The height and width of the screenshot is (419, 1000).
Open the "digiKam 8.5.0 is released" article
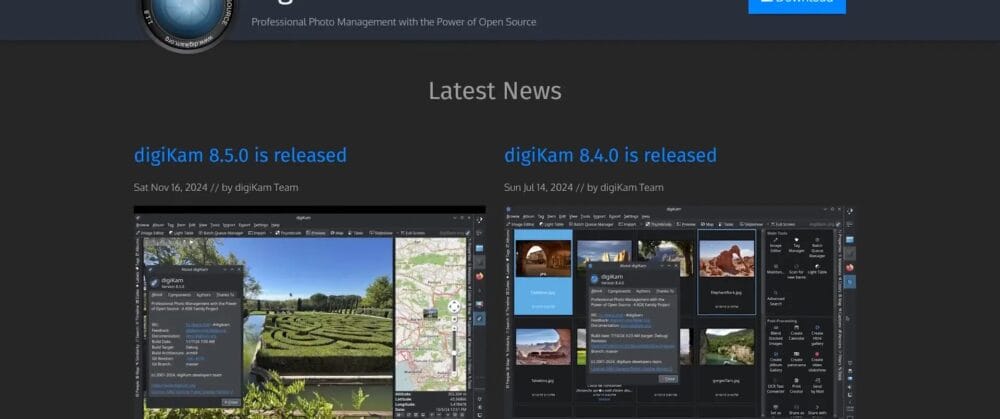(240, 155)
